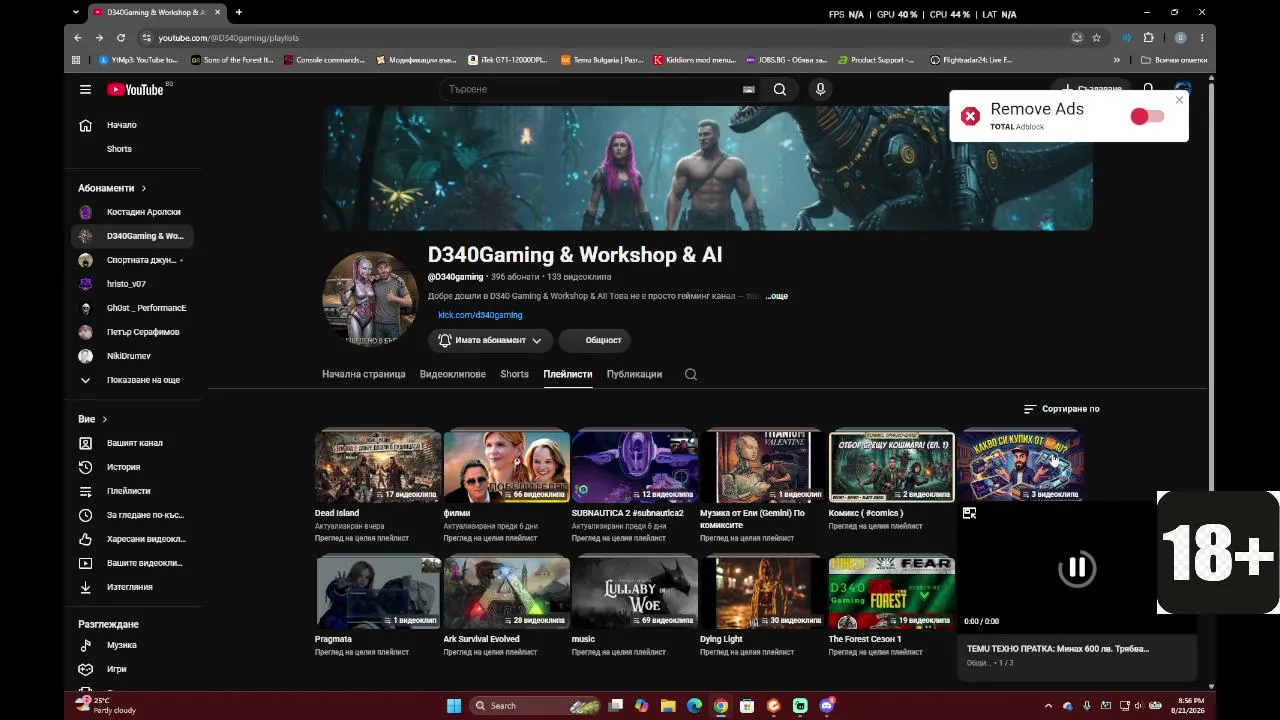Open Костадин Аролски subscription channel
The image size is (1280, 720).
134,212
